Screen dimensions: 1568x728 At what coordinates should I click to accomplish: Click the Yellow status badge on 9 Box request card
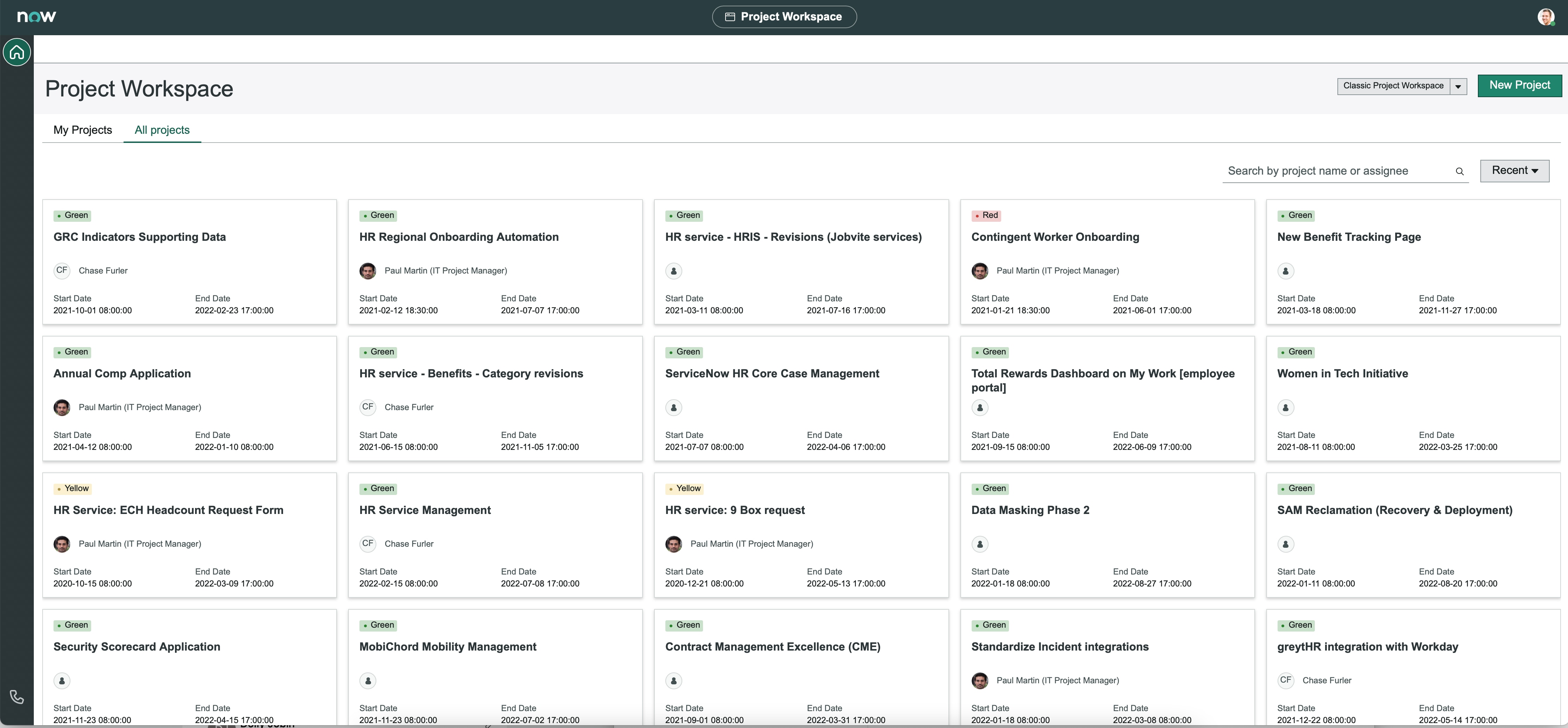[x=684, y=489]
